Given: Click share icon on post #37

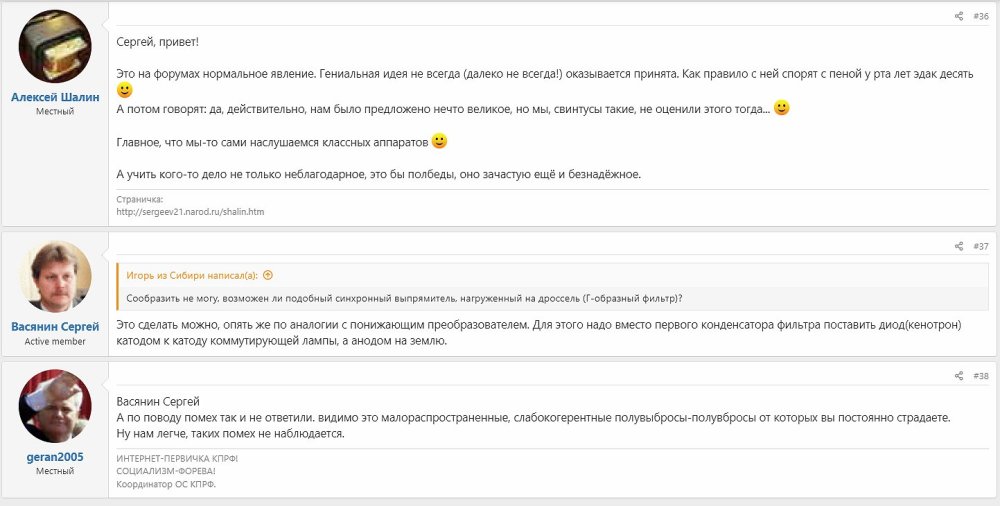Looking at the screenshot, I should [959, 246].
